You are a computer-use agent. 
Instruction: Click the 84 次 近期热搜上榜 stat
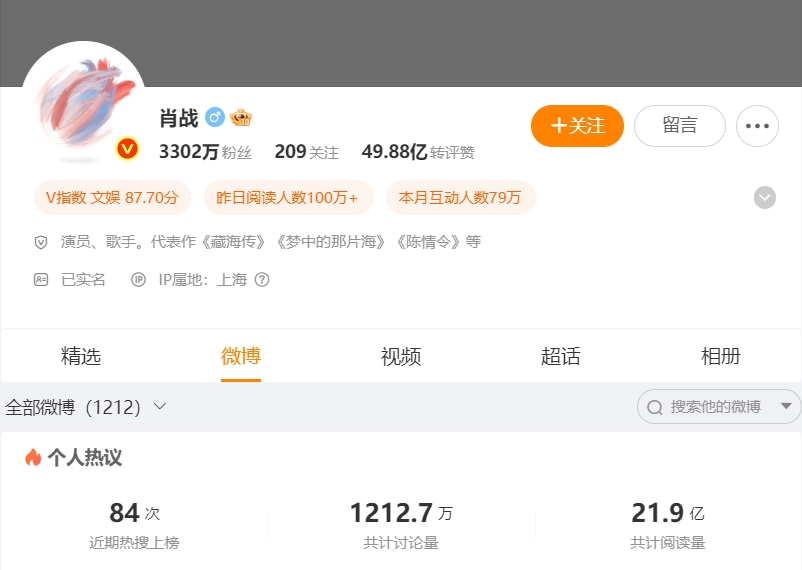coord(135,525)
